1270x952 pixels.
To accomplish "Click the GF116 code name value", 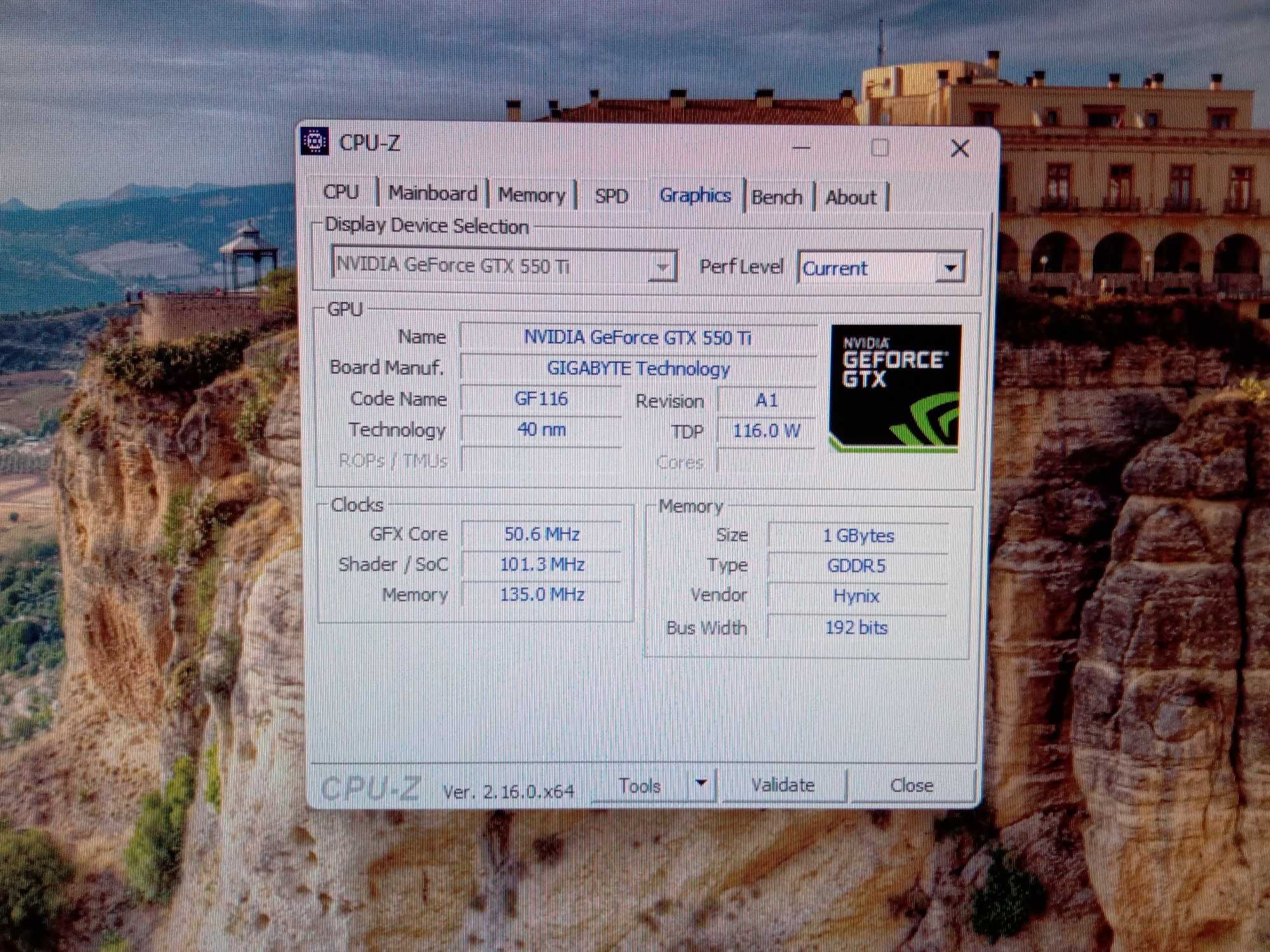I will pos(541,399).
